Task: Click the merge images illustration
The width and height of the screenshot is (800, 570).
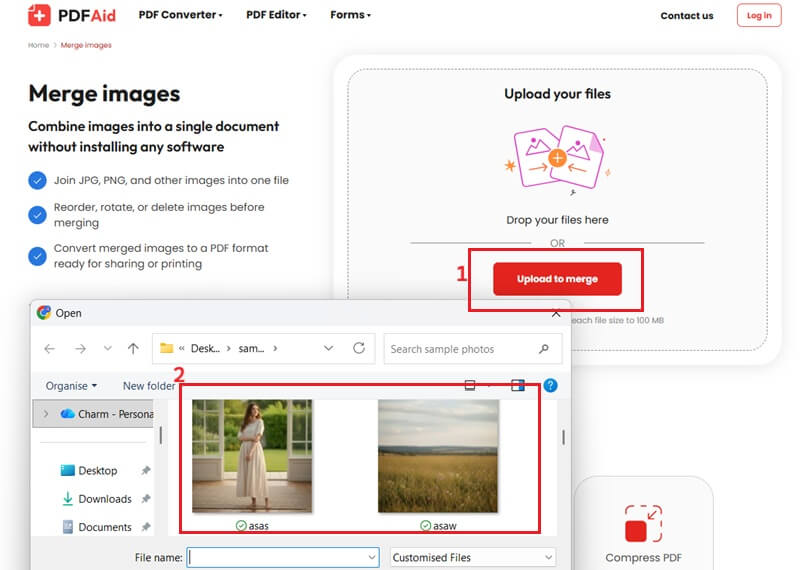Action: pos(558,158)
